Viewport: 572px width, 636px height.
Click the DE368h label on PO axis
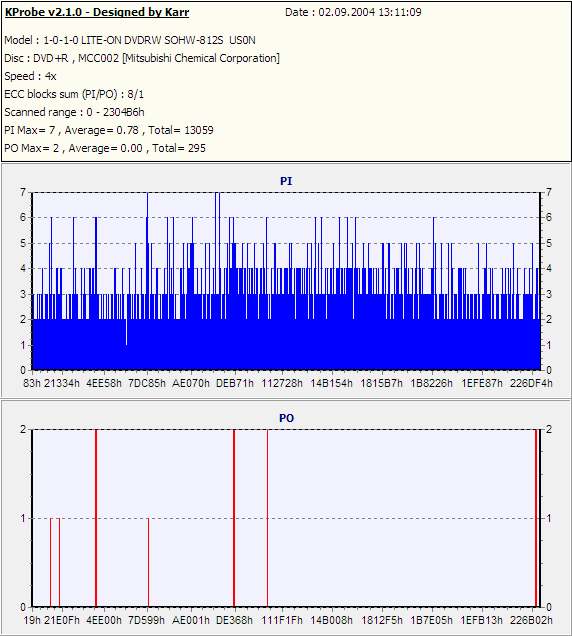point(234,620)
